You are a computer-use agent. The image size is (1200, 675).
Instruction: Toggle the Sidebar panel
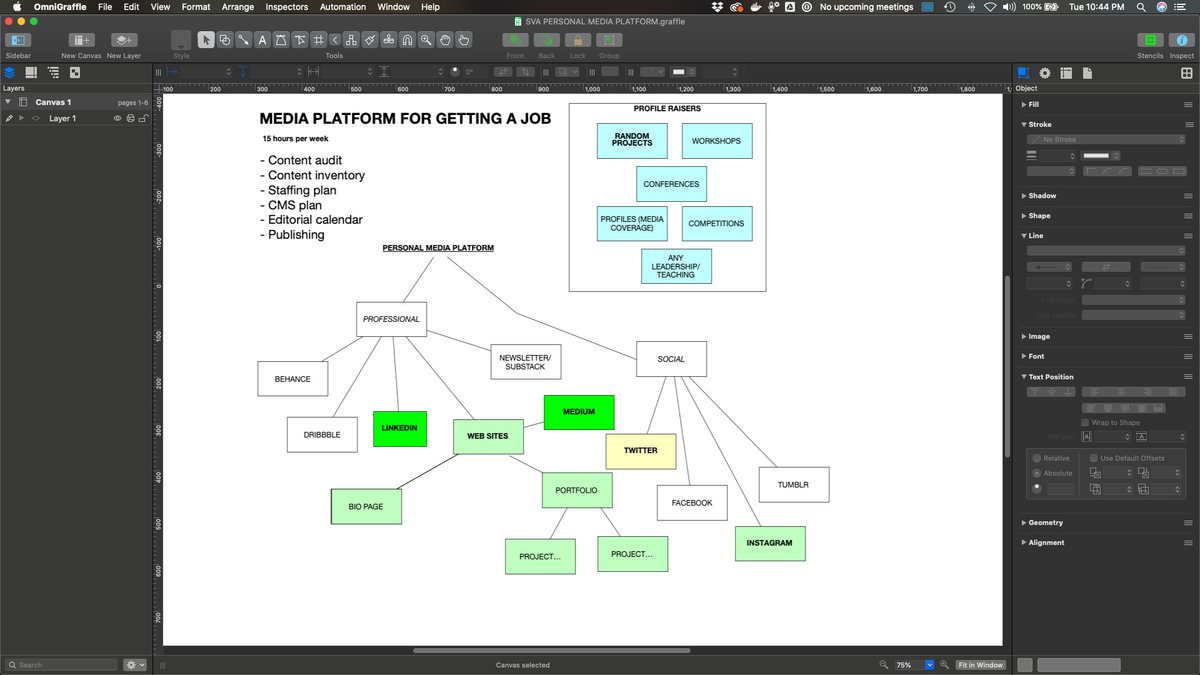coord(18,40)
